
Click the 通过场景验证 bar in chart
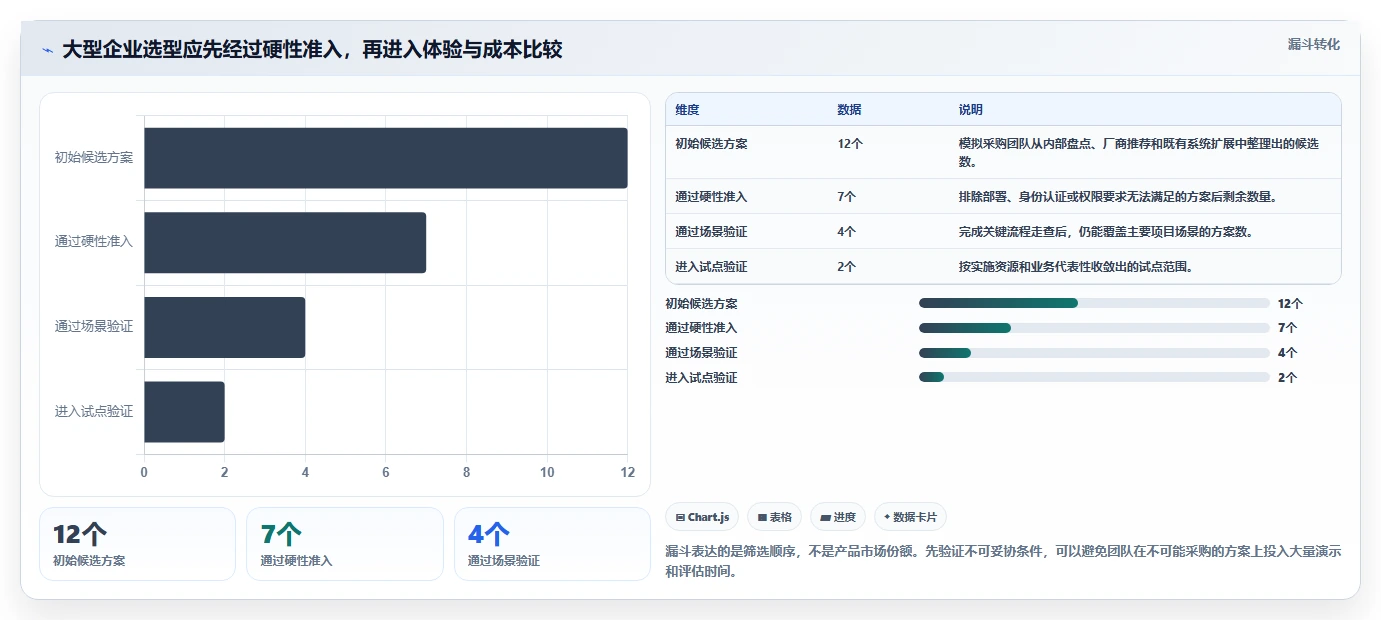pos(225,327)
